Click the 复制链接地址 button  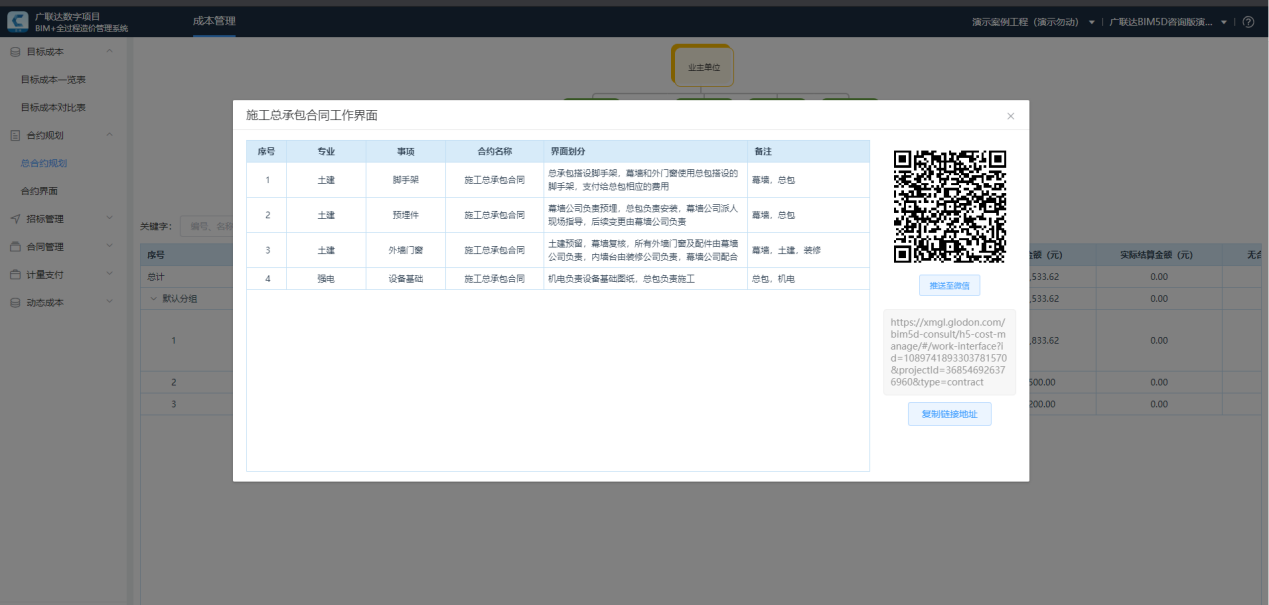click(949, 414)
